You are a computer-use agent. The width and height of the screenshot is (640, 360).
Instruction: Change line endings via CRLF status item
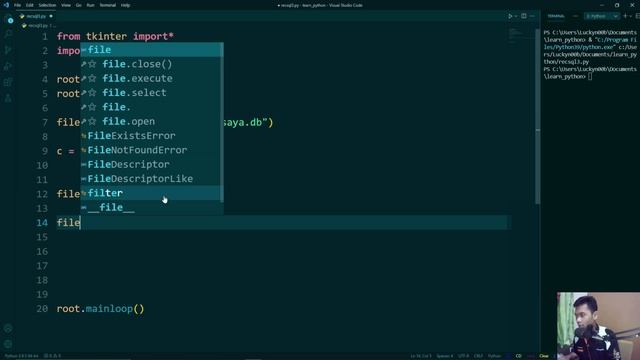click(x=478, y=356)
